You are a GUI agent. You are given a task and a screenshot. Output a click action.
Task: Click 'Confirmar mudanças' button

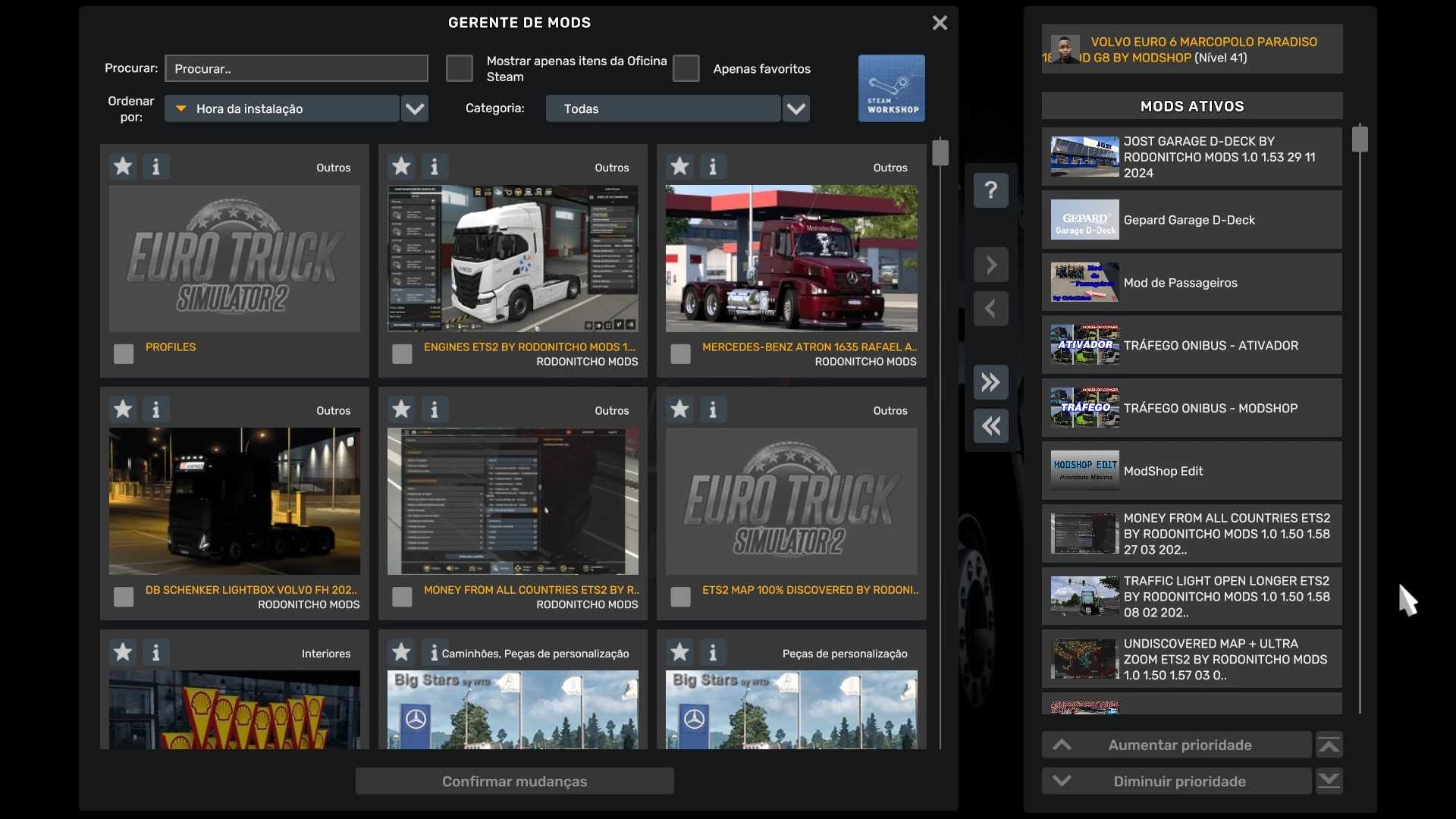pos(514,781)
